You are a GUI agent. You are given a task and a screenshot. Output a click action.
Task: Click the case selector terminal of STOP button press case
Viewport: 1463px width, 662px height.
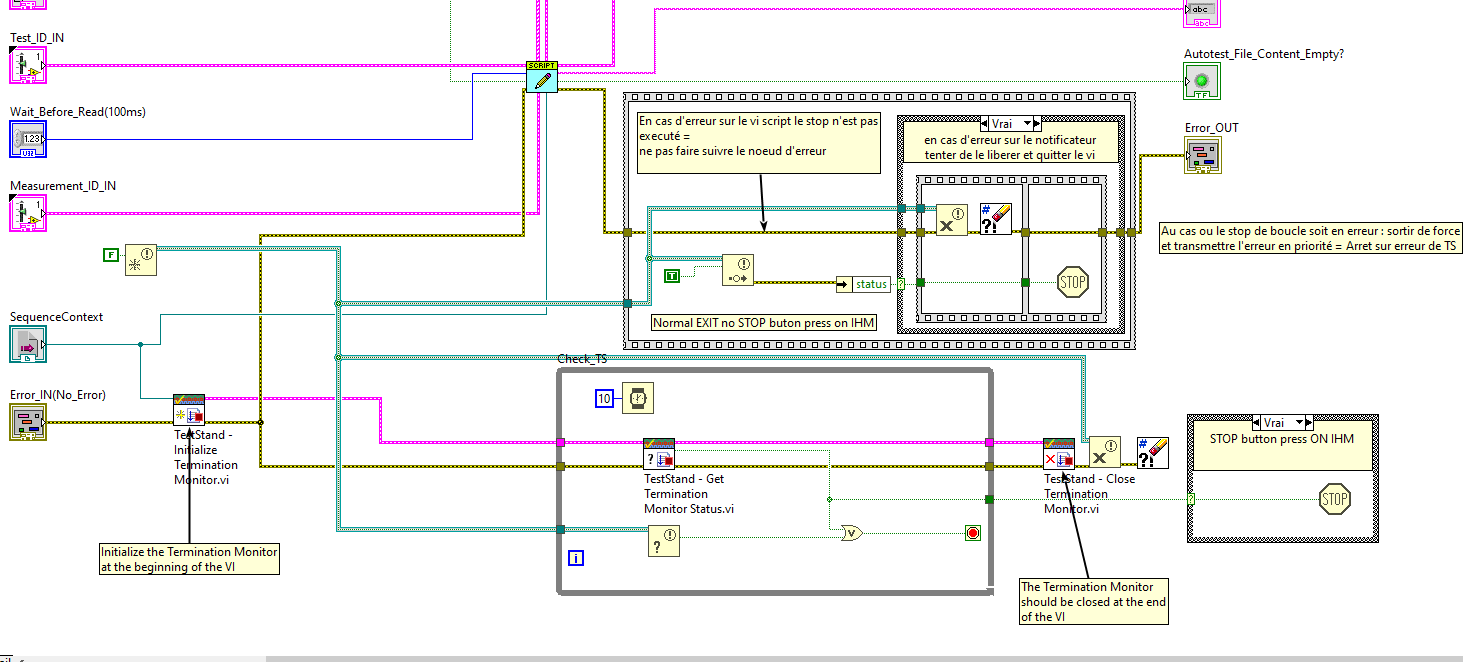[x=1192, y=499]
